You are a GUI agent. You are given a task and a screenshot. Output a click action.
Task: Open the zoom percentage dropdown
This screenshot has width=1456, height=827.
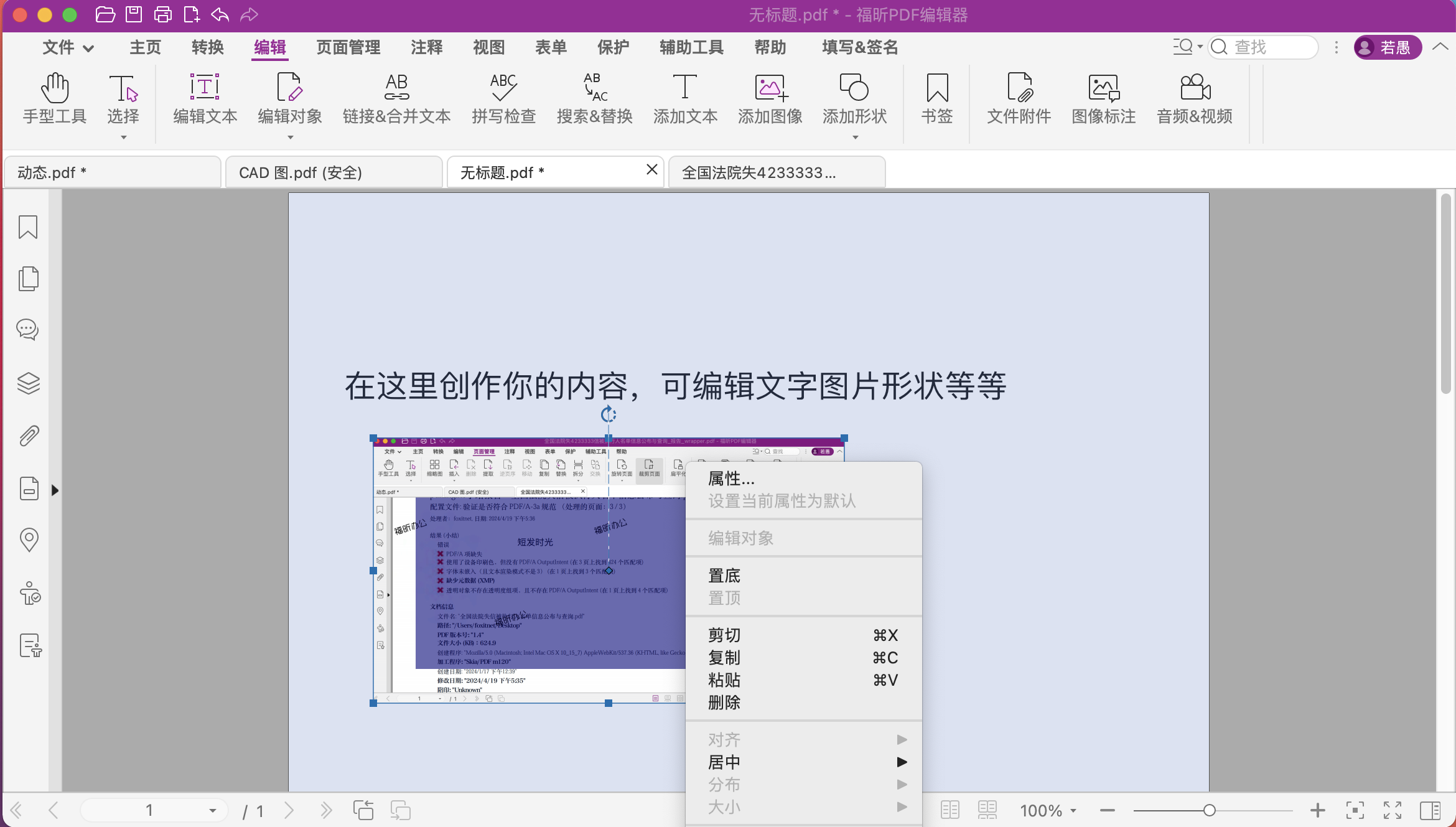pos(1073,810)
